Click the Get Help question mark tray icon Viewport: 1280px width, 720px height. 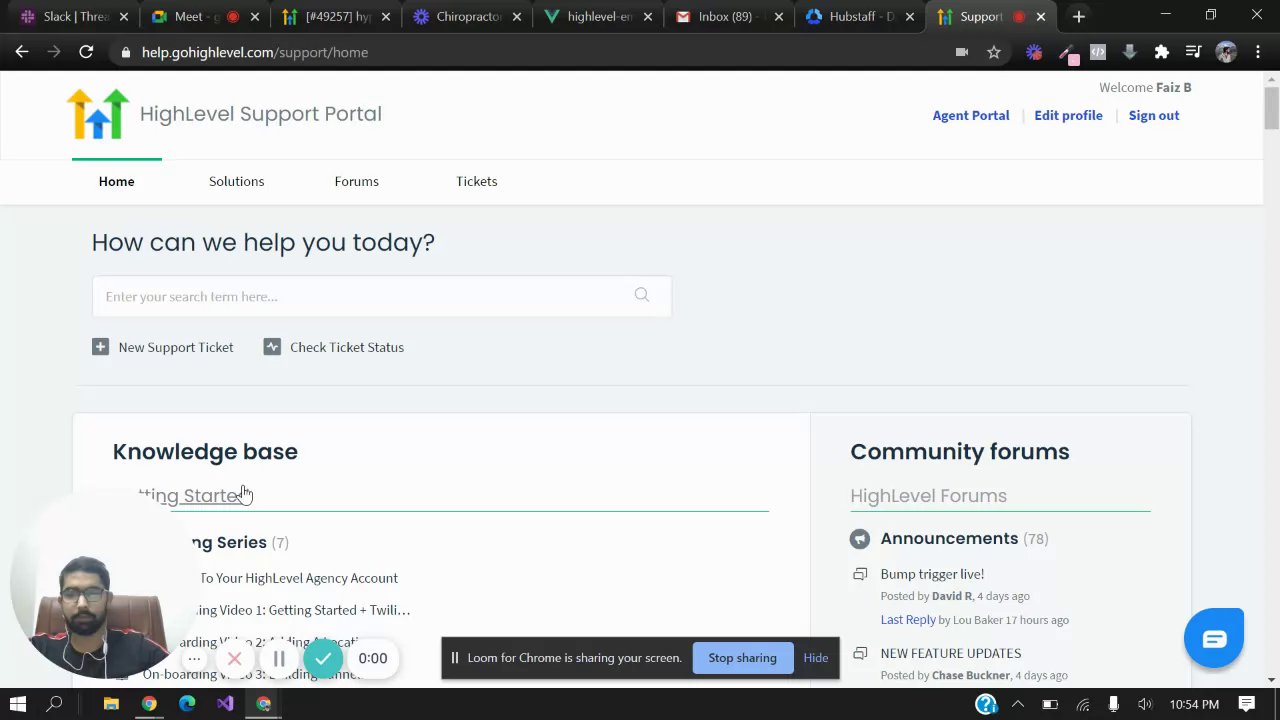[986, 704]
